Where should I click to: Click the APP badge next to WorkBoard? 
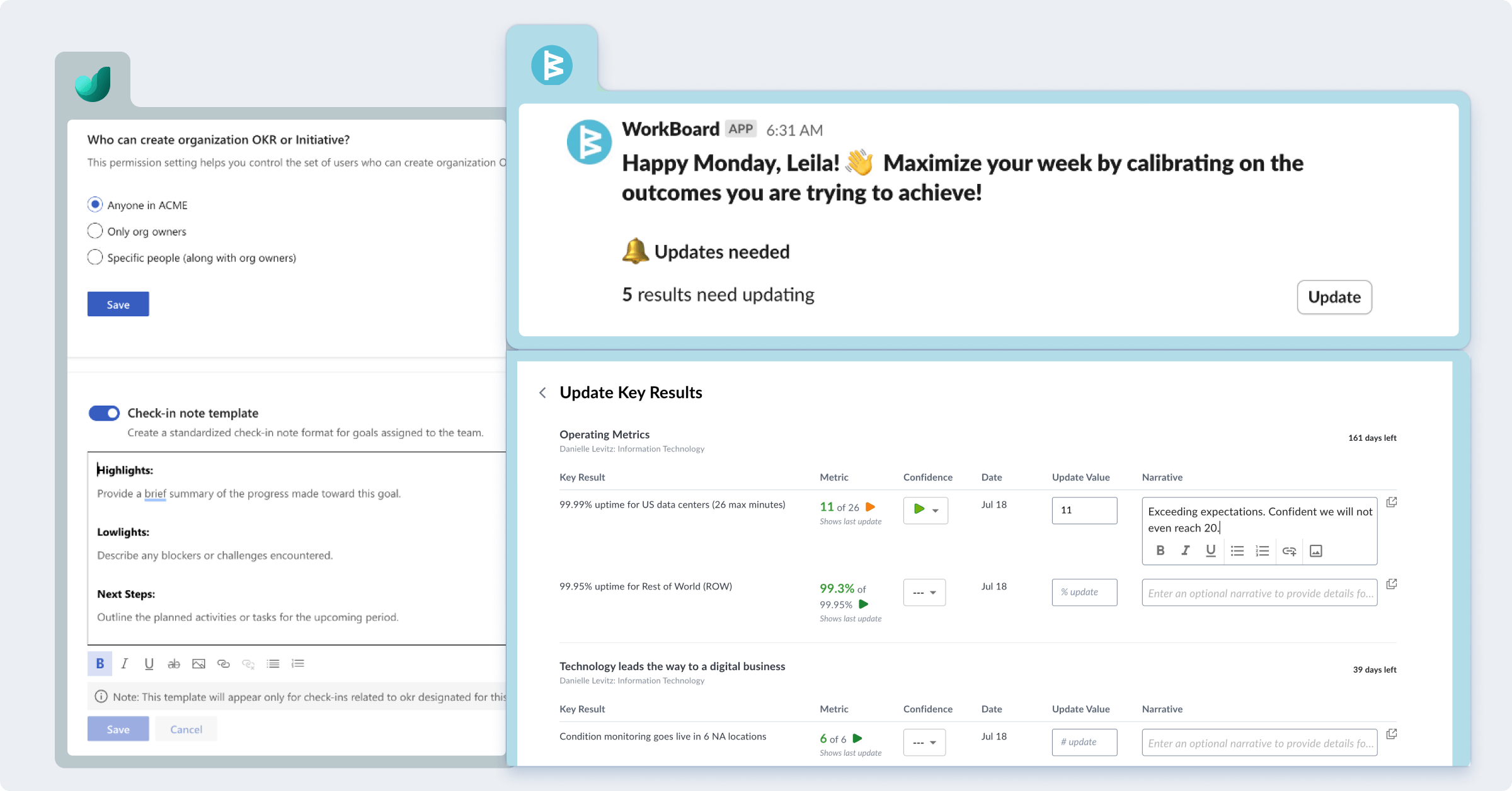pyautogui.click(x=741, y=129)
